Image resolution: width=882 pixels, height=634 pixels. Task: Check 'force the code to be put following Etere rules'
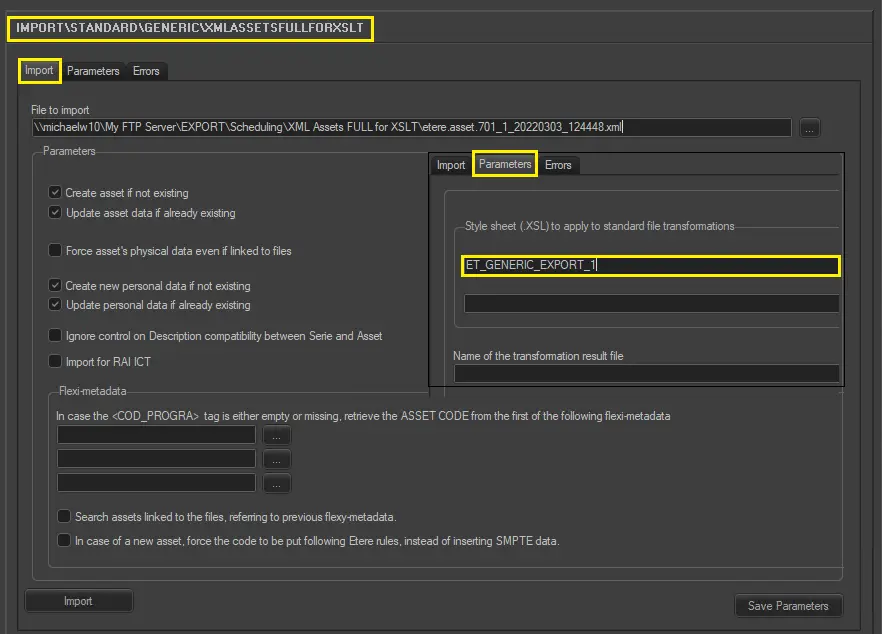point(65,541)
